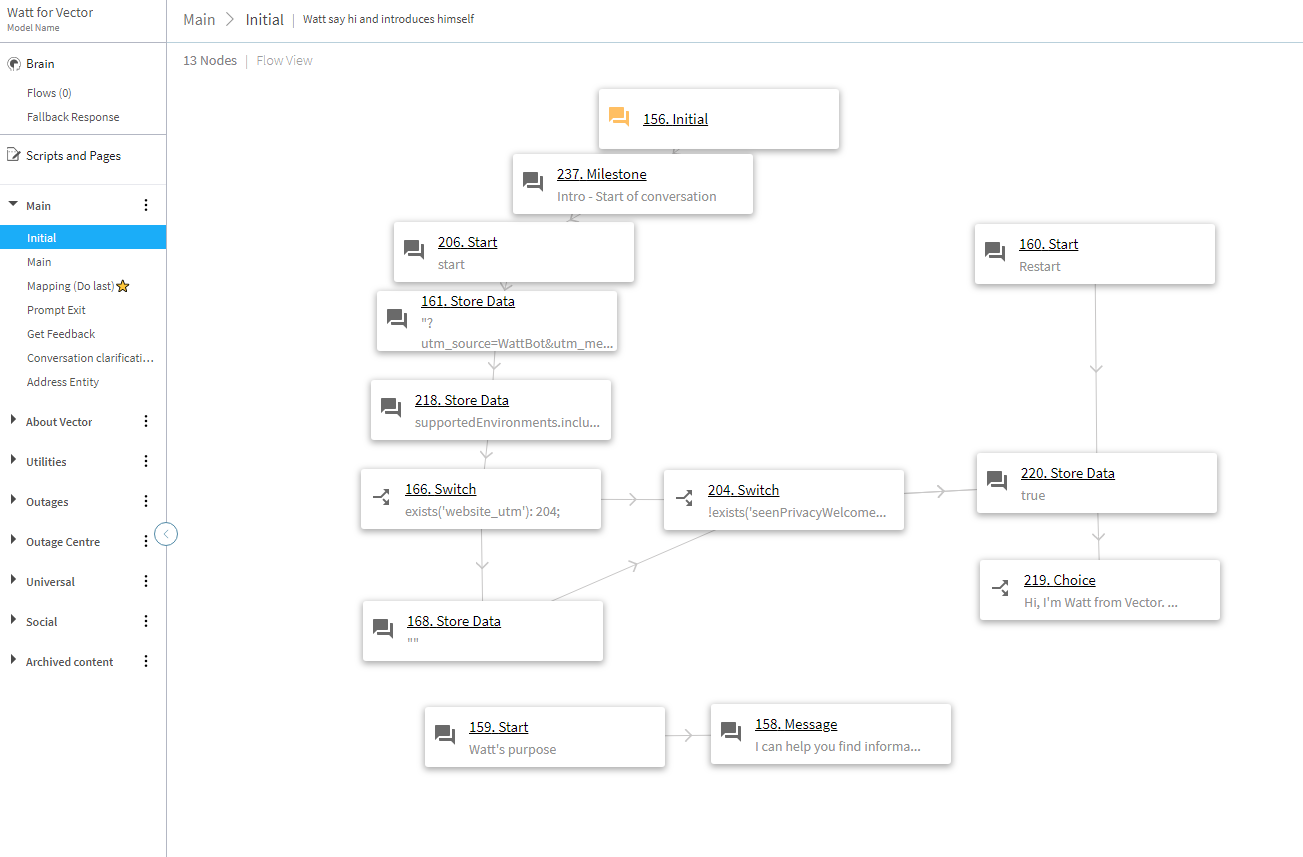Click the chat icon on 160 Start node
The image size is (1303, 857).
pos(995,252)
